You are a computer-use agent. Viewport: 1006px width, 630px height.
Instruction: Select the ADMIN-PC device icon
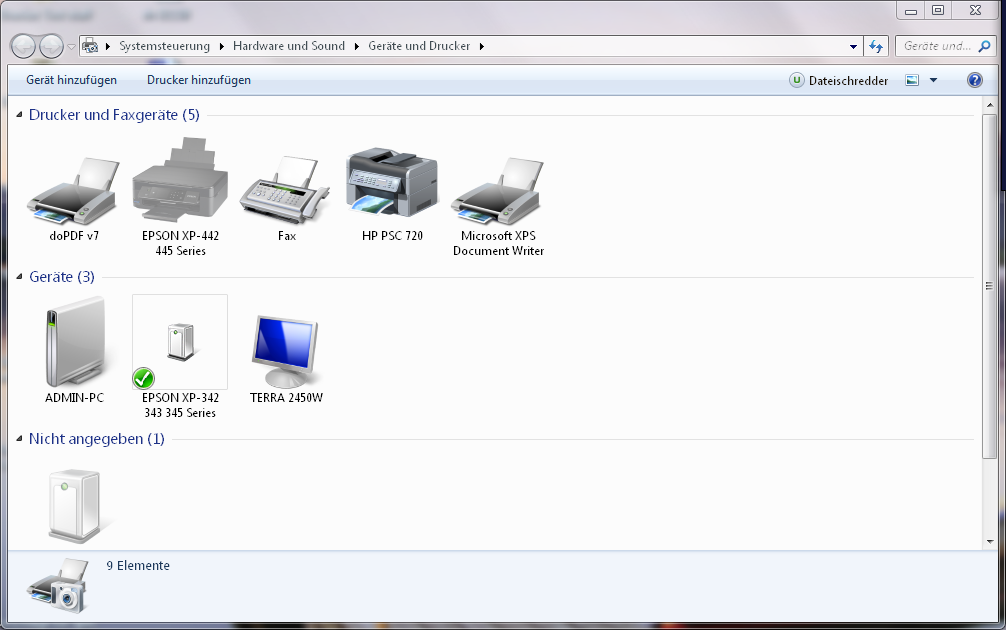pyautogui.click(x=74, y=342)
